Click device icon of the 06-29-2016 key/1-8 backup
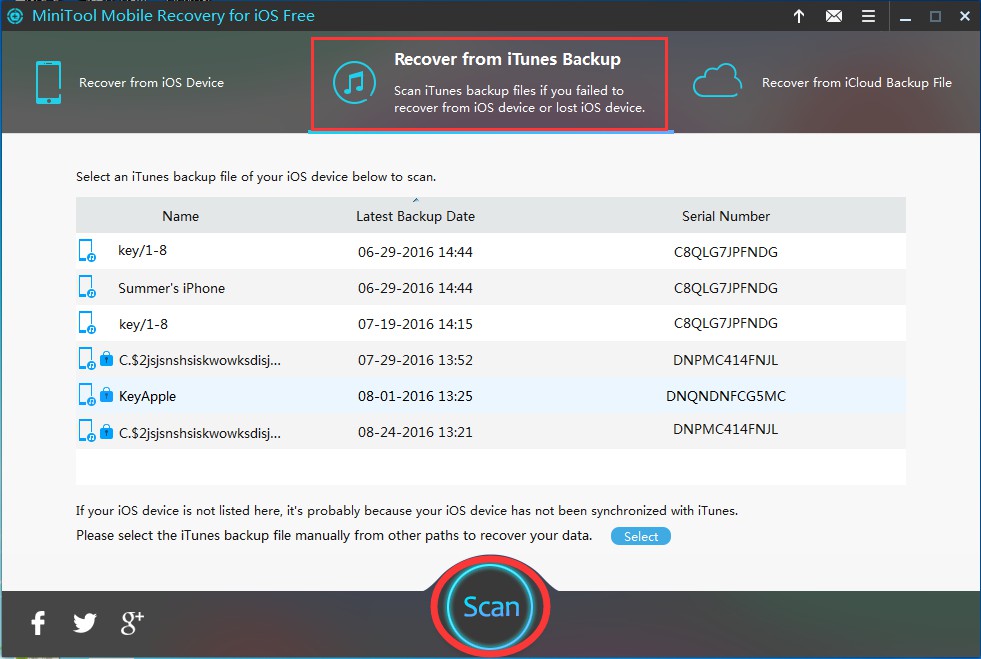The width and height of the screenshot is (981, 659). tap(87, 251)
